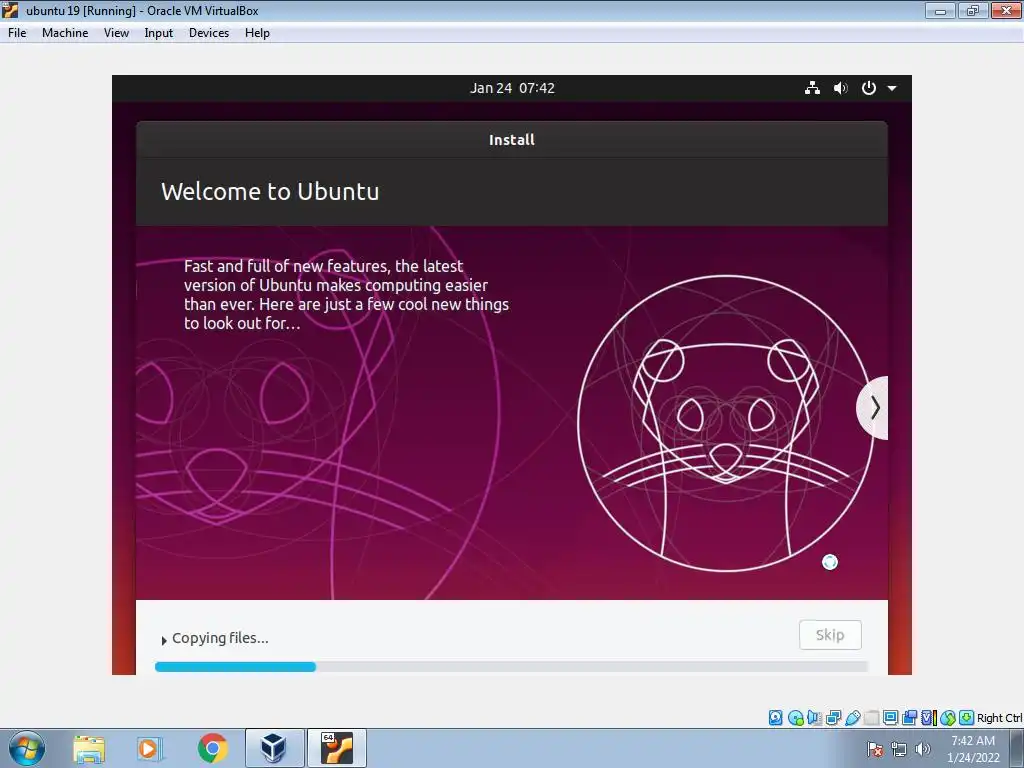1024x768 pixels.
Task: Open the Help menu
Action: (257, 33)
